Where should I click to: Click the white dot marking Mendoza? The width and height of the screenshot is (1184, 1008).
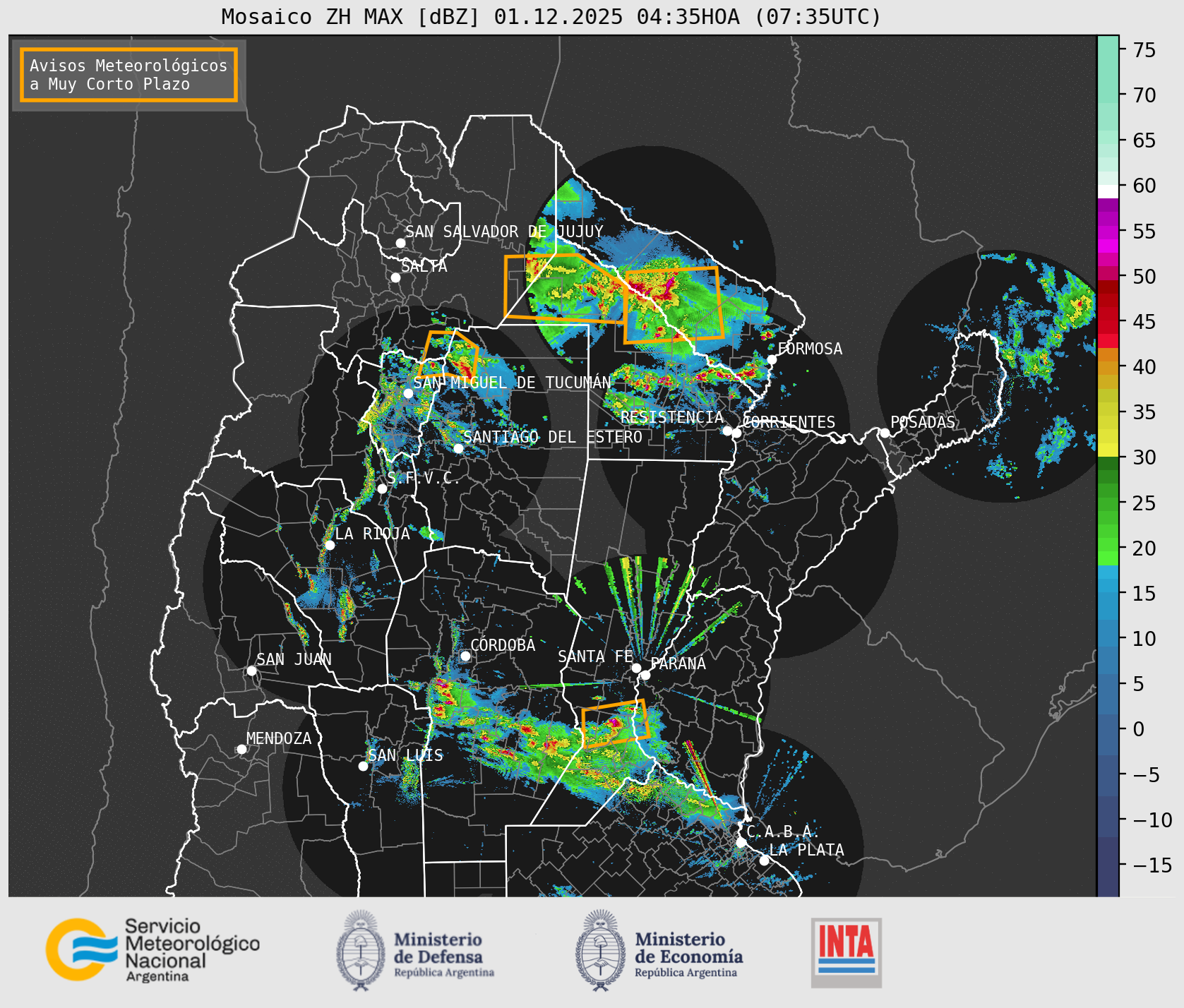coord(241,749)
